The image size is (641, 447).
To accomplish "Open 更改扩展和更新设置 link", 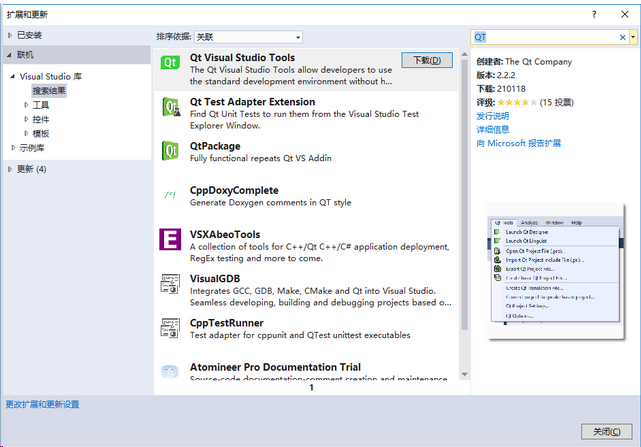I will [43, 404].
